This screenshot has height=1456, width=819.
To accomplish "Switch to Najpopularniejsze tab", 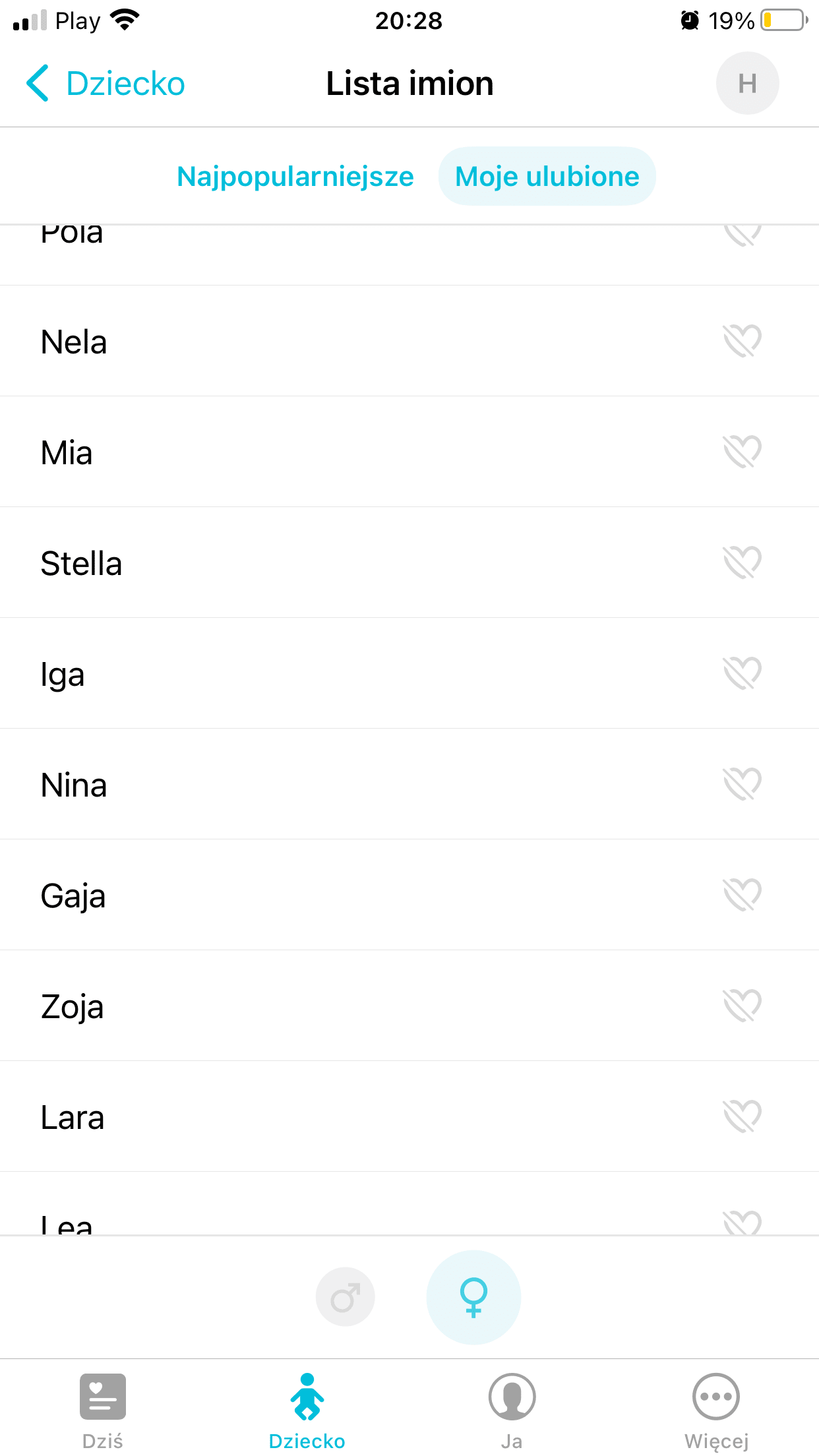I will [295, 177].
